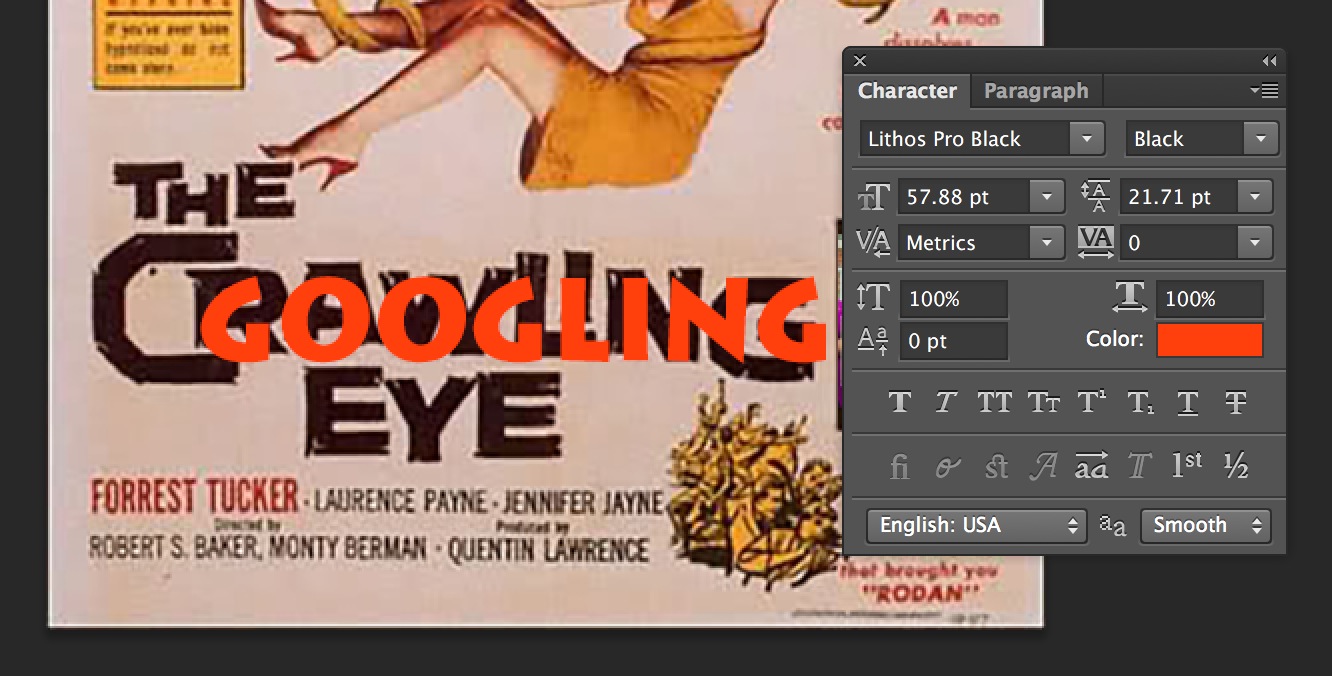Image resolution: width=1332 pixels, height=676 pixels.
Task: Apply Strikethrough text style
Action: pyautogui.click(x=1236, y=402)
